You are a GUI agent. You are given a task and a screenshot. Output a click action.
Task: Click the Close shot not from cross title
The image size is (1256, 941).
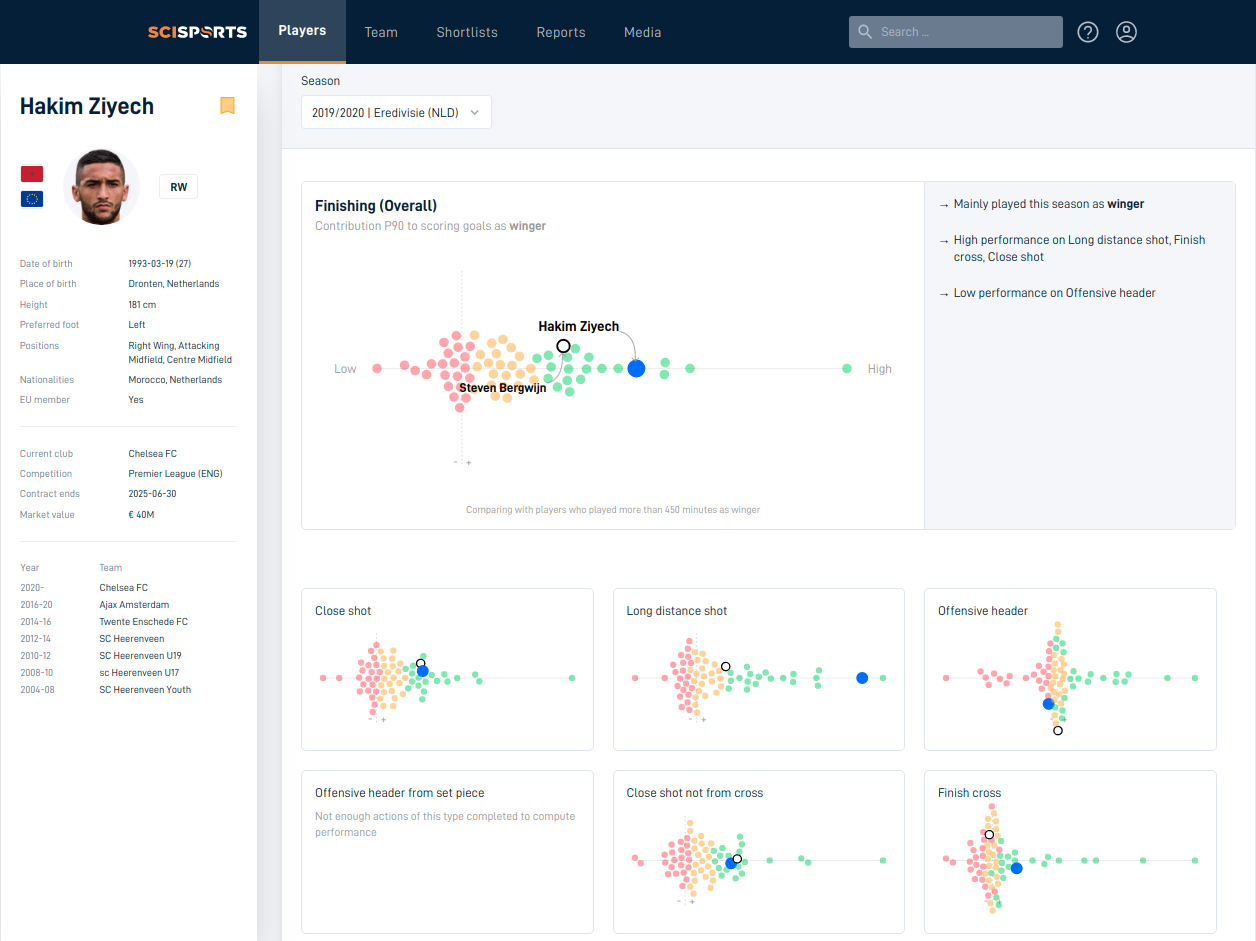pyautogui.click(x=695, y=793)
